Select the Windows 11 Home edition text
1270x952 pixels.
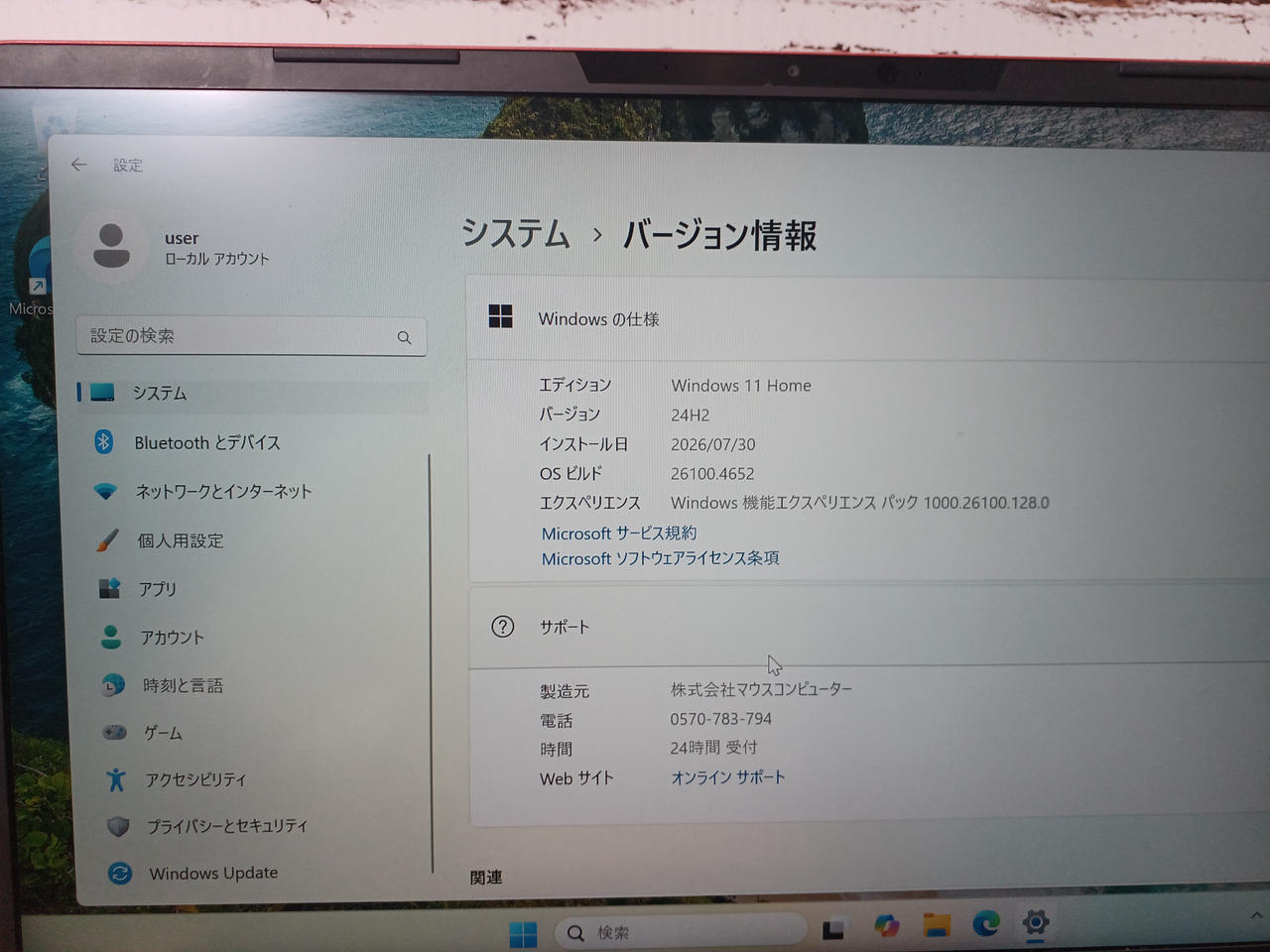pos(741,386)
